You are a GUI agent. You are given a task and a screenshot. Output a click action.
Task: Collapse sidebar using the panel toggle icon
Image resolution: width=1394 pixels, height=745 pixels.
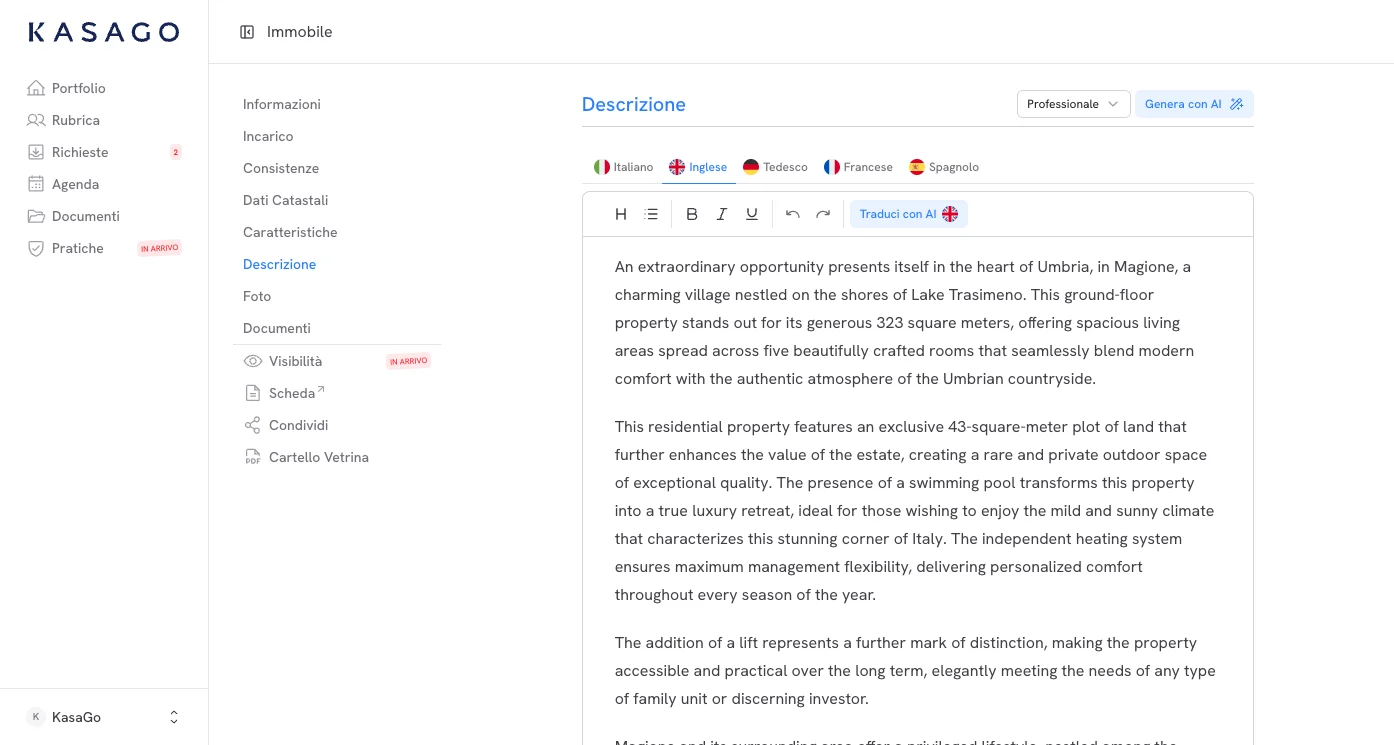(247, 32)
